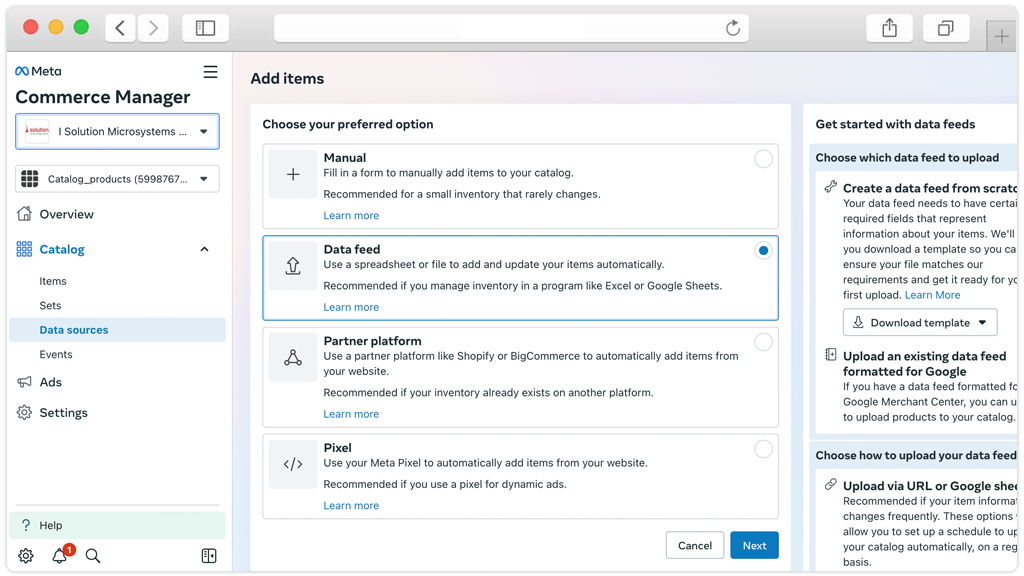The width and height of the screenshot is (1024, 576).
Task: Open the gear icon at sidebar bottom
Action: coord(26,556)
